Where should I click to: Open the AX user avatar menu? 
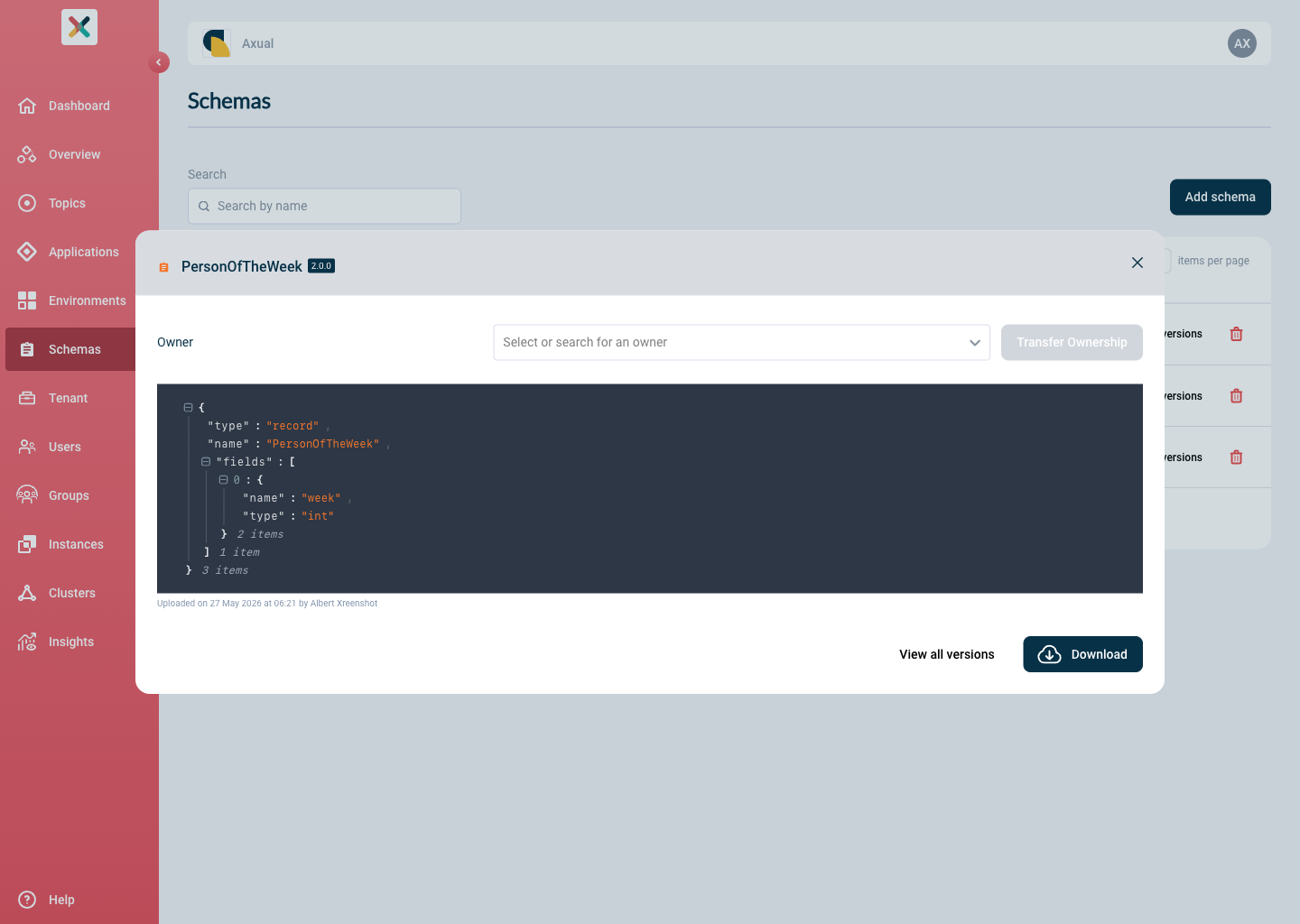click(1242, 43)
